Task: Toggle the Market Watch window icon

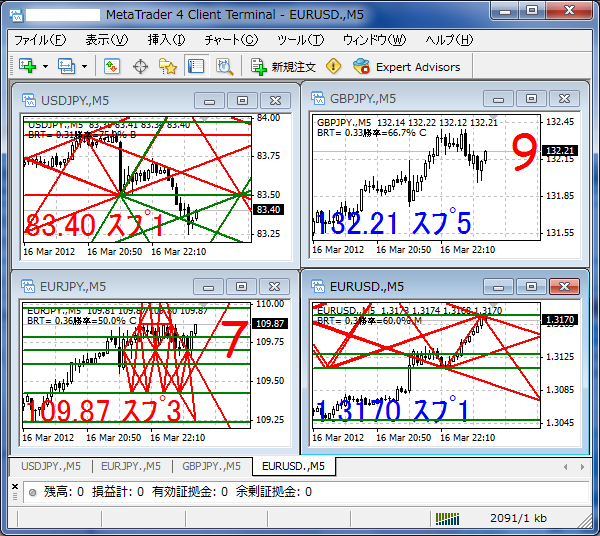Action: click(x=112, y=67)
